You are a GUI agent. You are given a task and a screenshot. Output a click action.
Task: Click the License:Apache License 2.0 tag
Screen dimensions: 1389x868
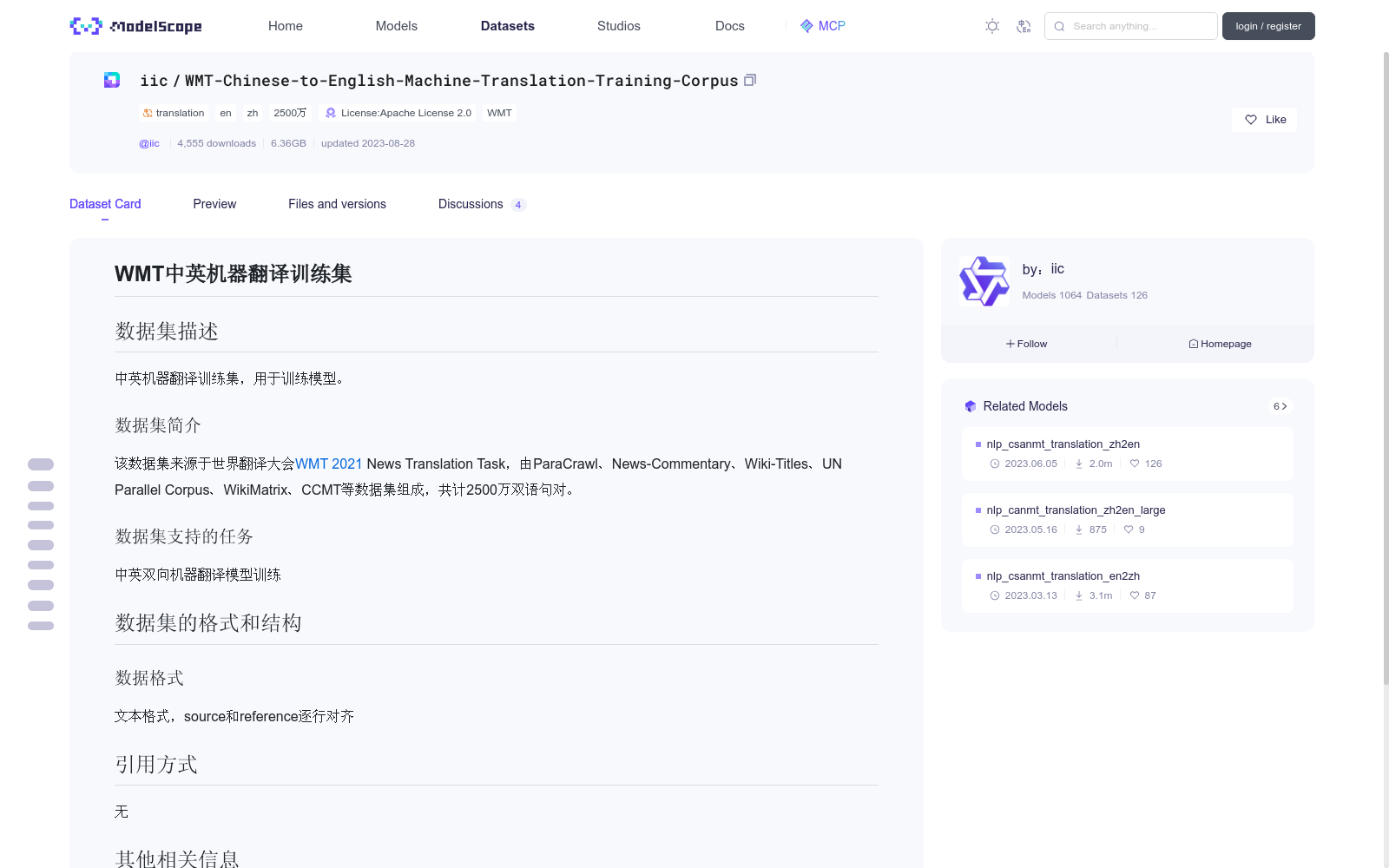pyautogui.click(x=398, y=113)
